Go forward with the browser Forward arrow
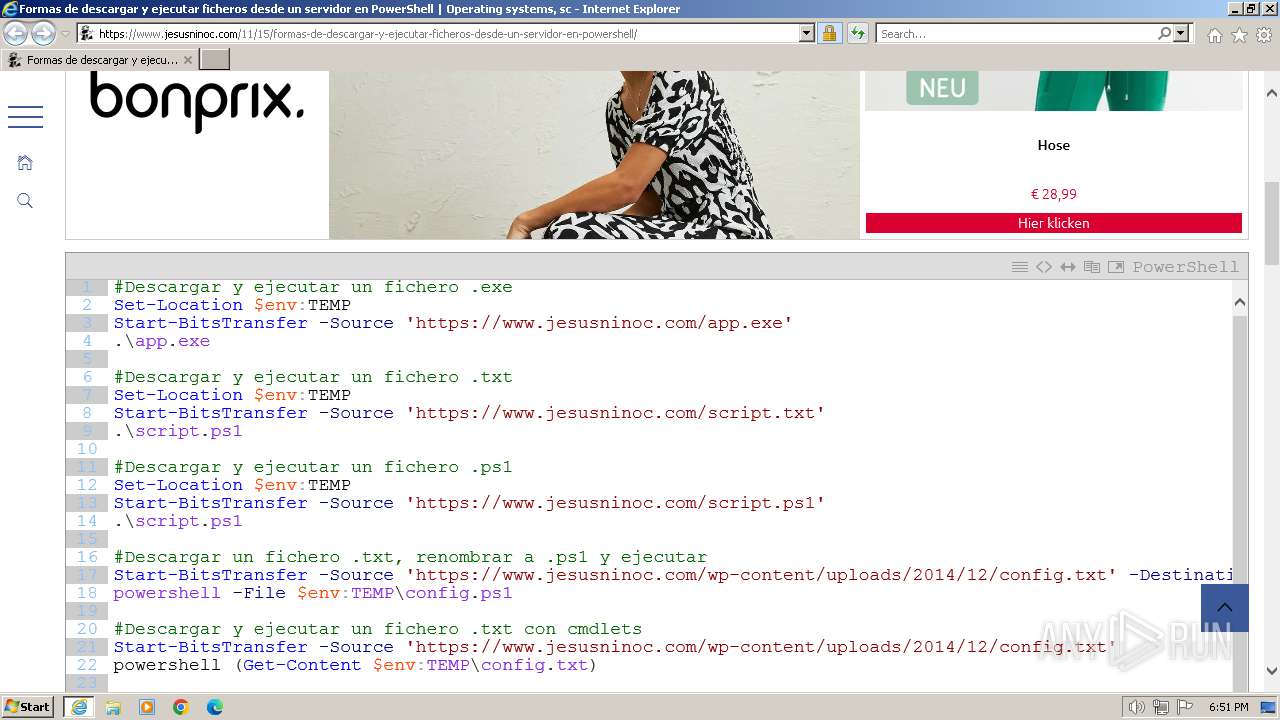 point(43,33)
